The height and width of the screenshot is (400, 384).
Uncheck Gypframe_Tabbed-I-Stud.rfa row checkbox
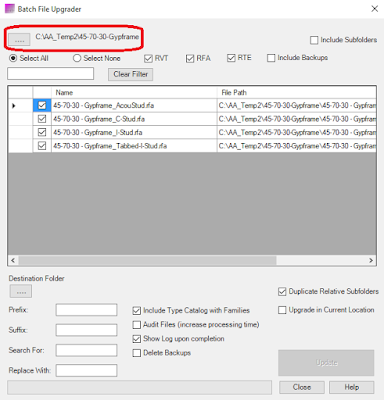click(x=42, y=145)
